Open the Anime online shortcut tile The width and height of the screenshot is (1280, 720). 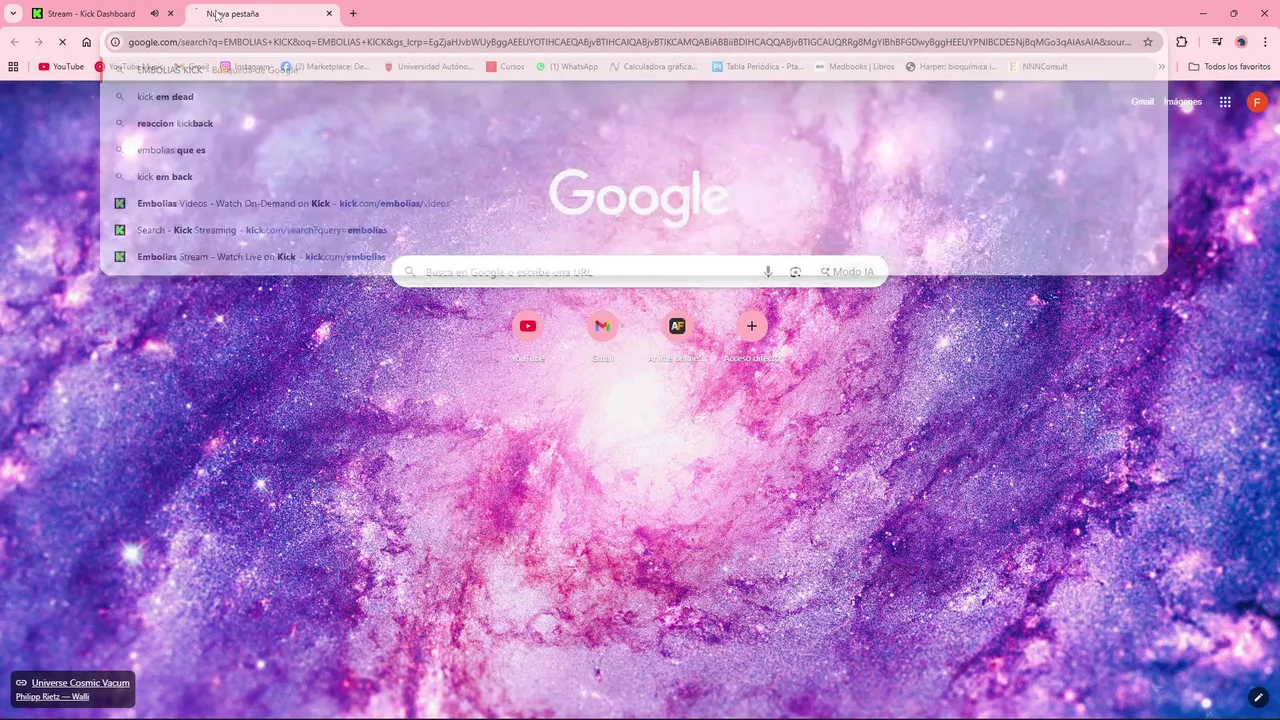(x=677, y=335)
